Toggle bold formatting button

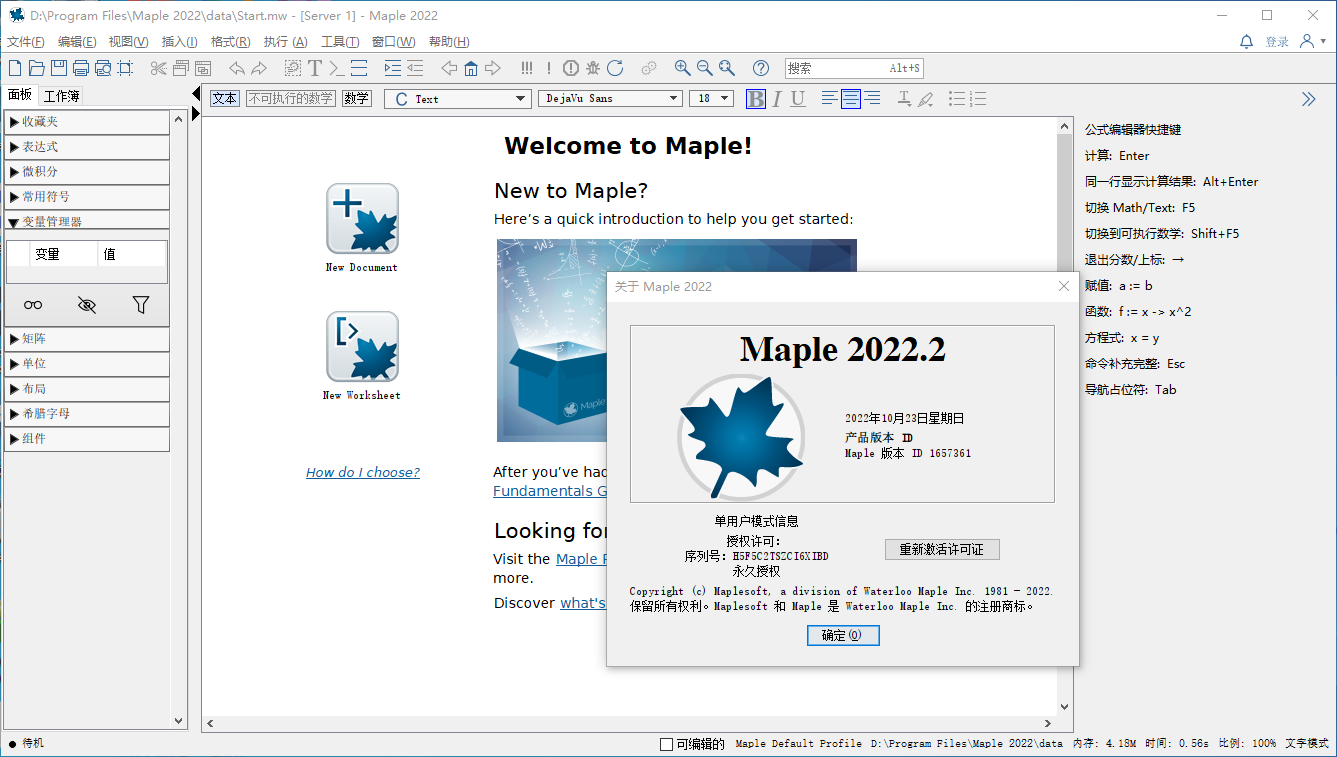756,98
